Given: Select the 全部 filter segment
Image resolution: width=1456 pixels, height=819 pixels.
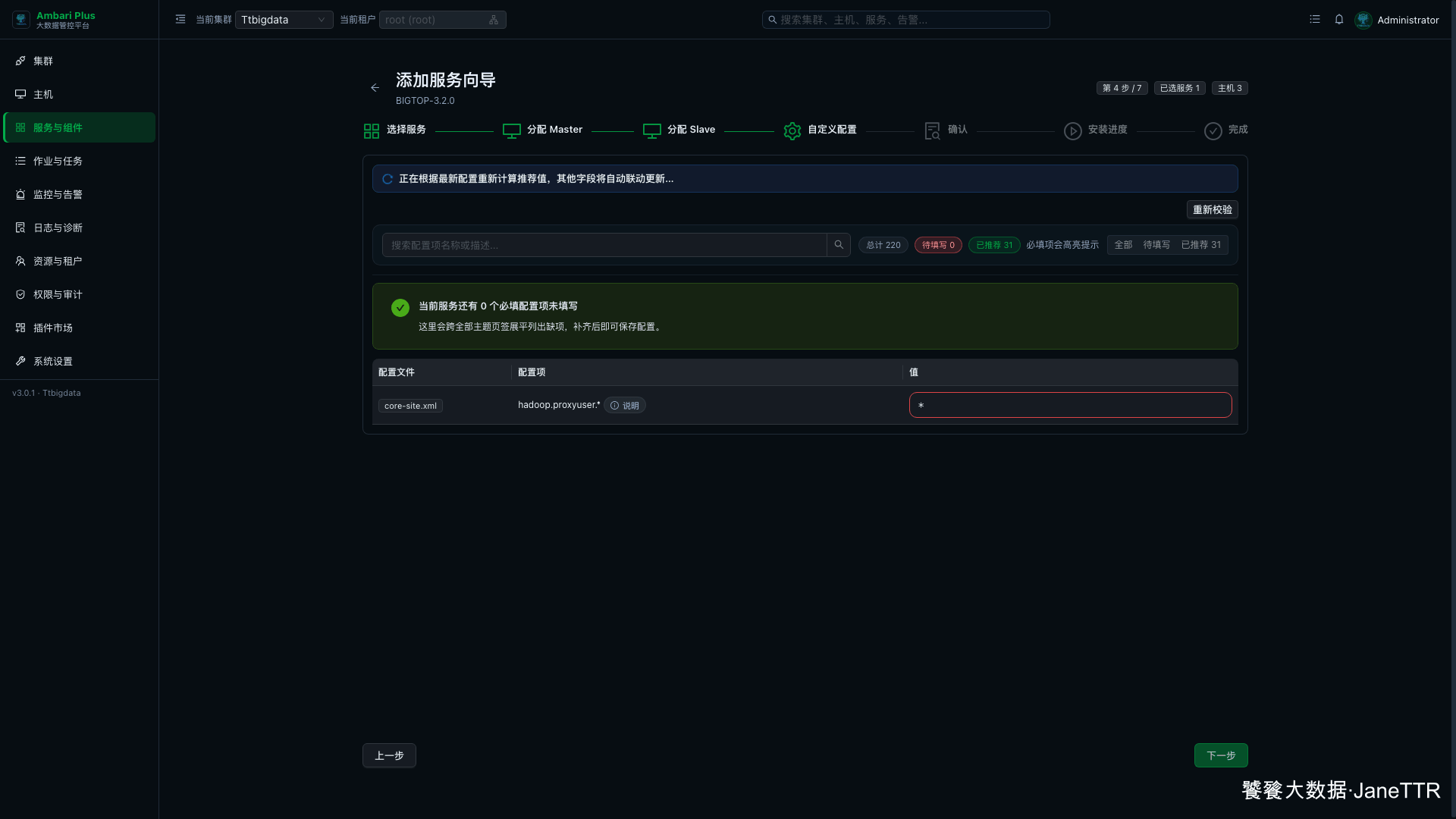Looking at the screenshot, I should click(1123, 245).
